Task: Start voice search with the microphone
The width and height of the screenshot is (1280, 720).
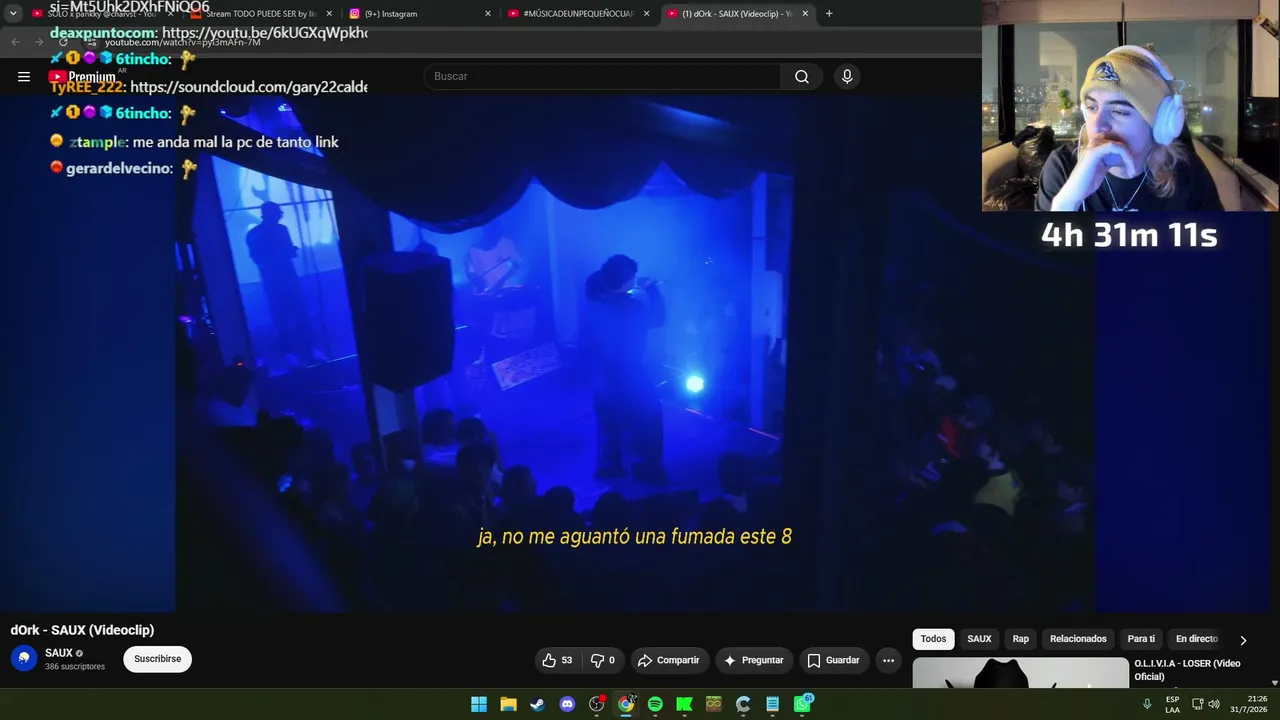Action: (x=847, y=77)
